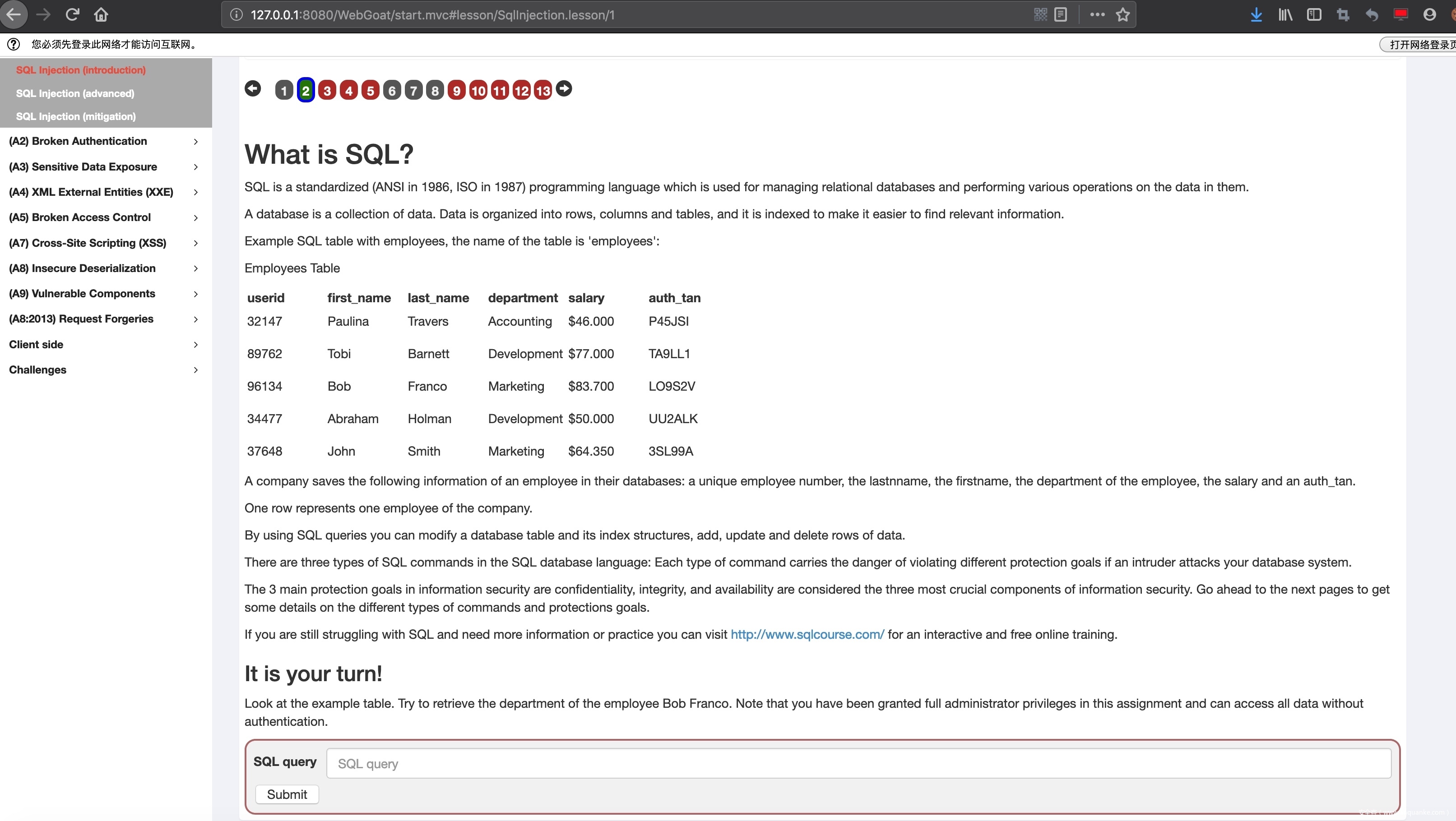Jump to lesson page 13
This screenshot has height=821, width=1456.
pos(543,90)
